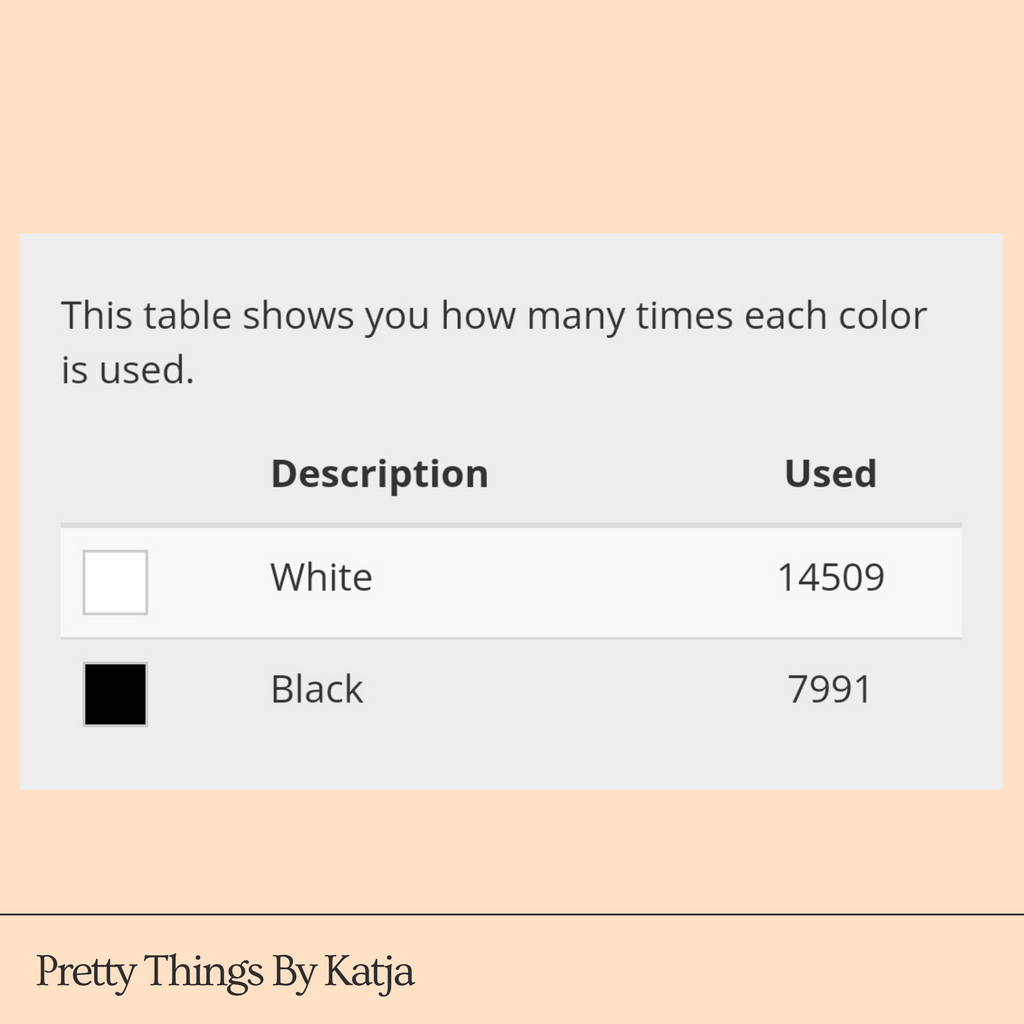Viewport: 1024px width, 1024px height.
Task: Click the Black color swatch
Action: point(115,694)
